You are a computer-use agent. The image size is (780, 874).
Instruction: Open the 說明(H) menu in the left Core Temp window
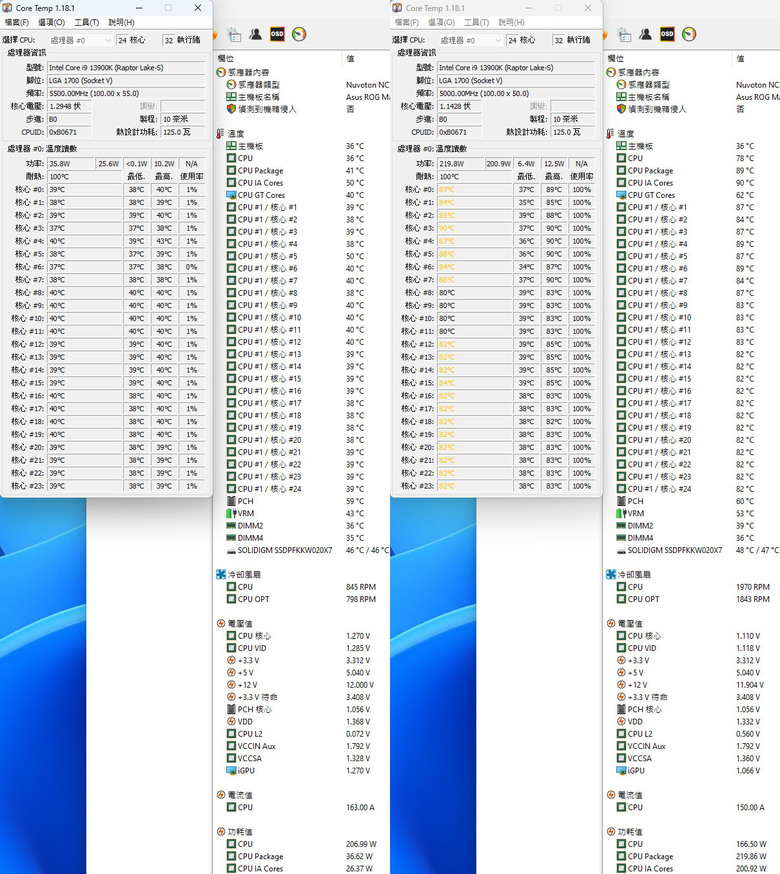click(x=122, y=22)
